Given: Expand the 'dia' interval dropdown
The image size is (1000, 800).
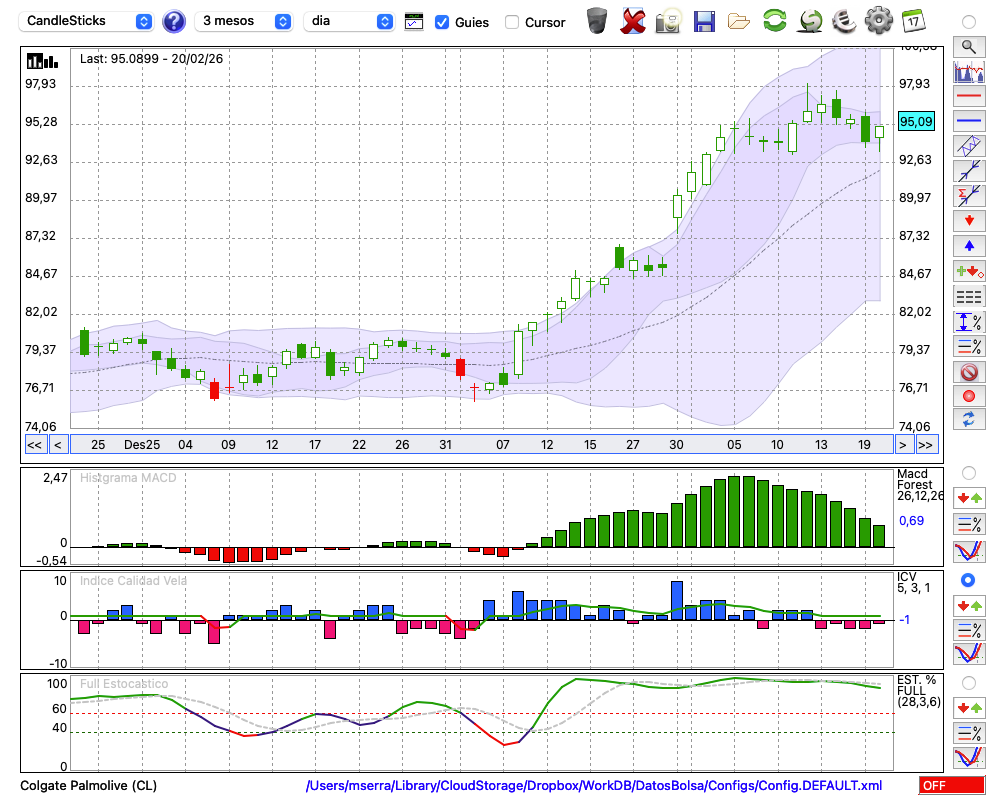Looking at the screenshot, I should [x=349, y=21].
